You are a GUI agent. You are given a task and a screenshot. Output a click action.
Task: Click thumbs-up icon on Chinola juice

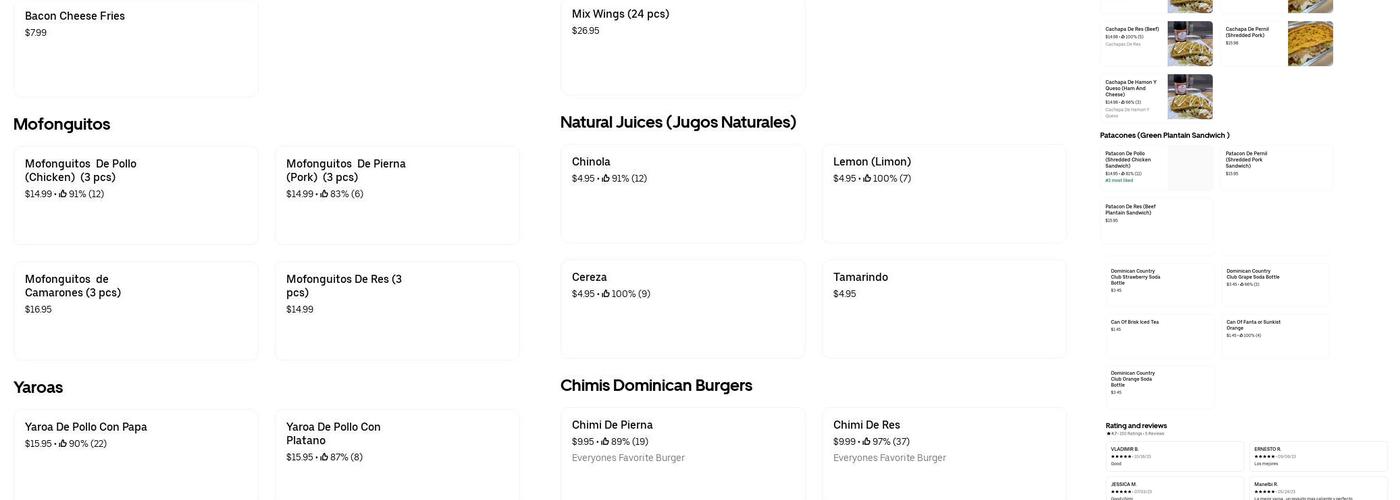click(606, 179)
